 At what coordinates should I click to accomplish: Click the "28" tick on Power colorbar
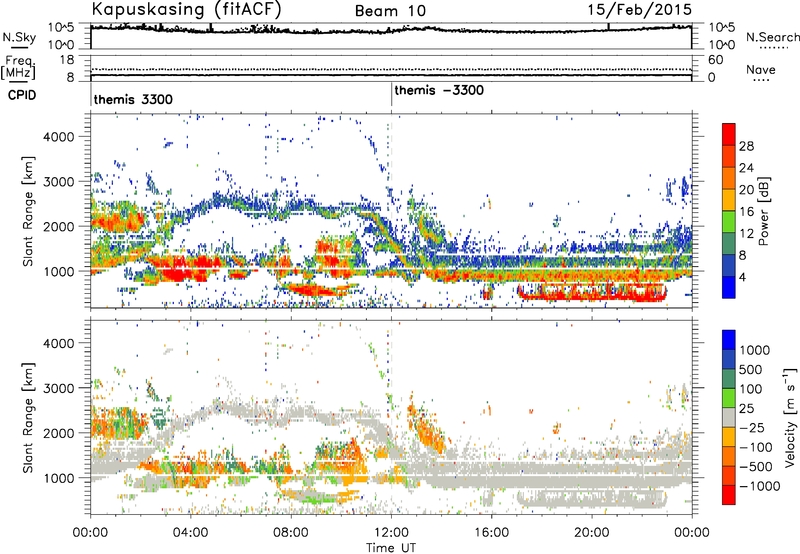pos(746,146)
